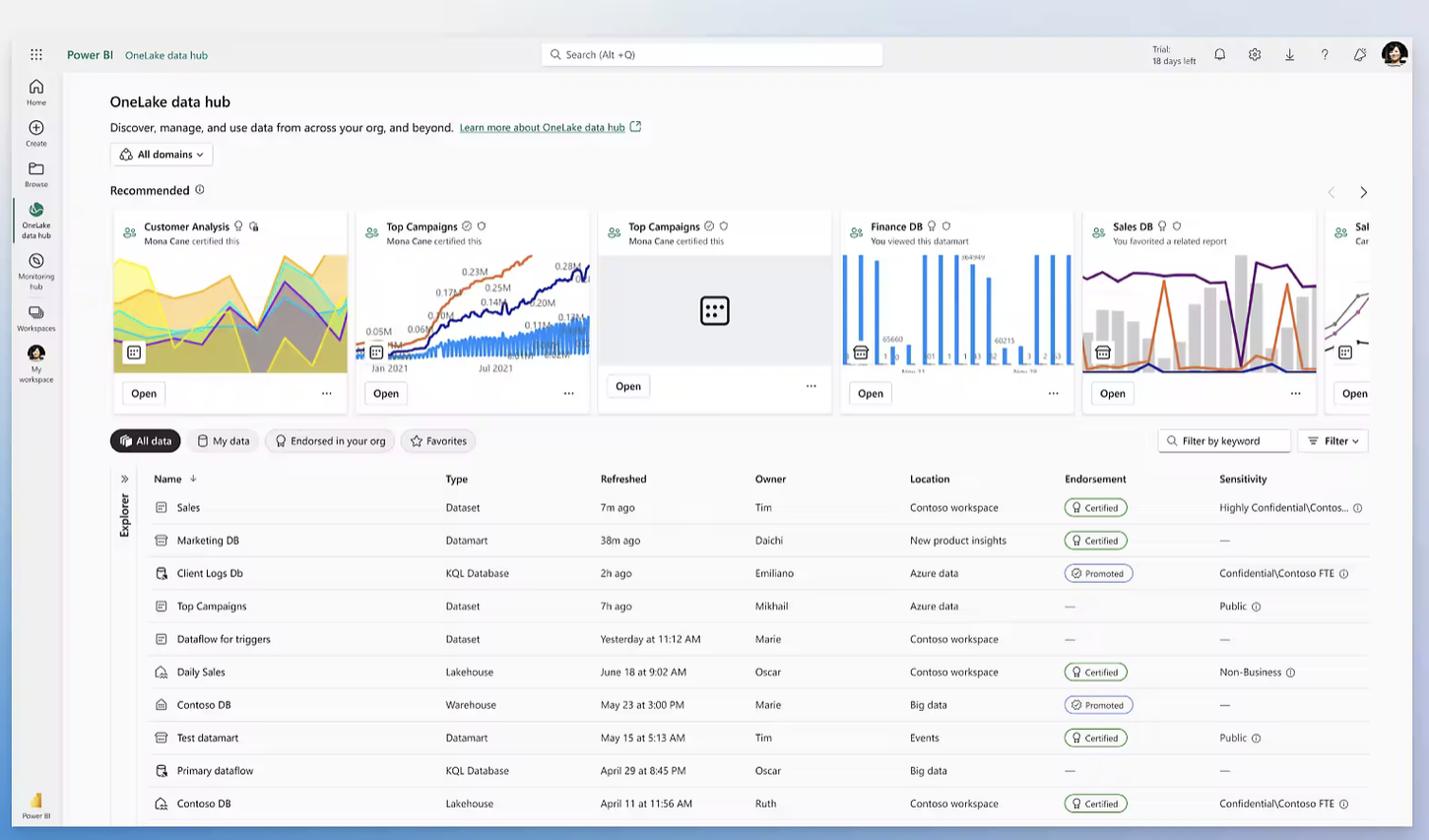Open the All domains dropdown
The width and height of the screenshot is (1429, 840).
(x=161, y=155)
